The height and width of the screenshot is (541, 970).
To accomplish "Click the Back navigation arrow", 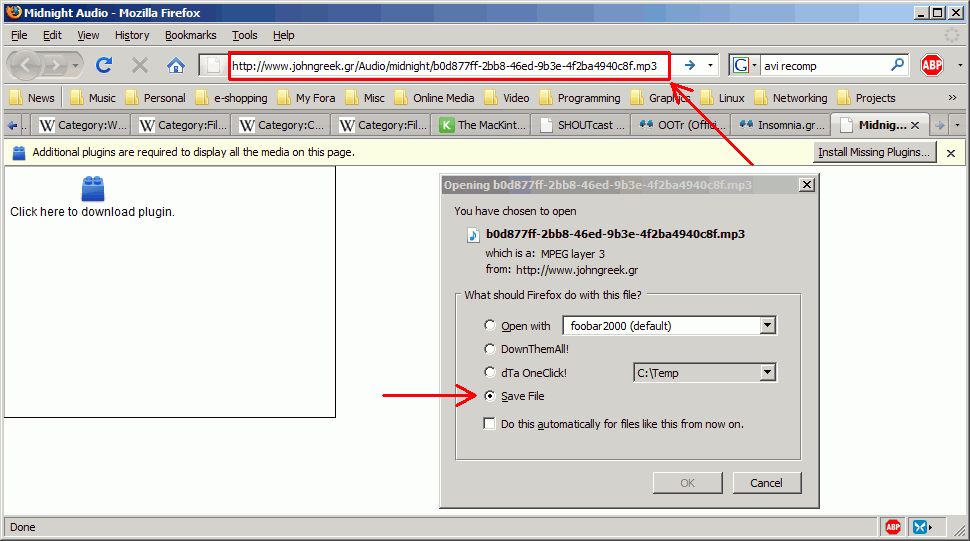I will [26, 65].
